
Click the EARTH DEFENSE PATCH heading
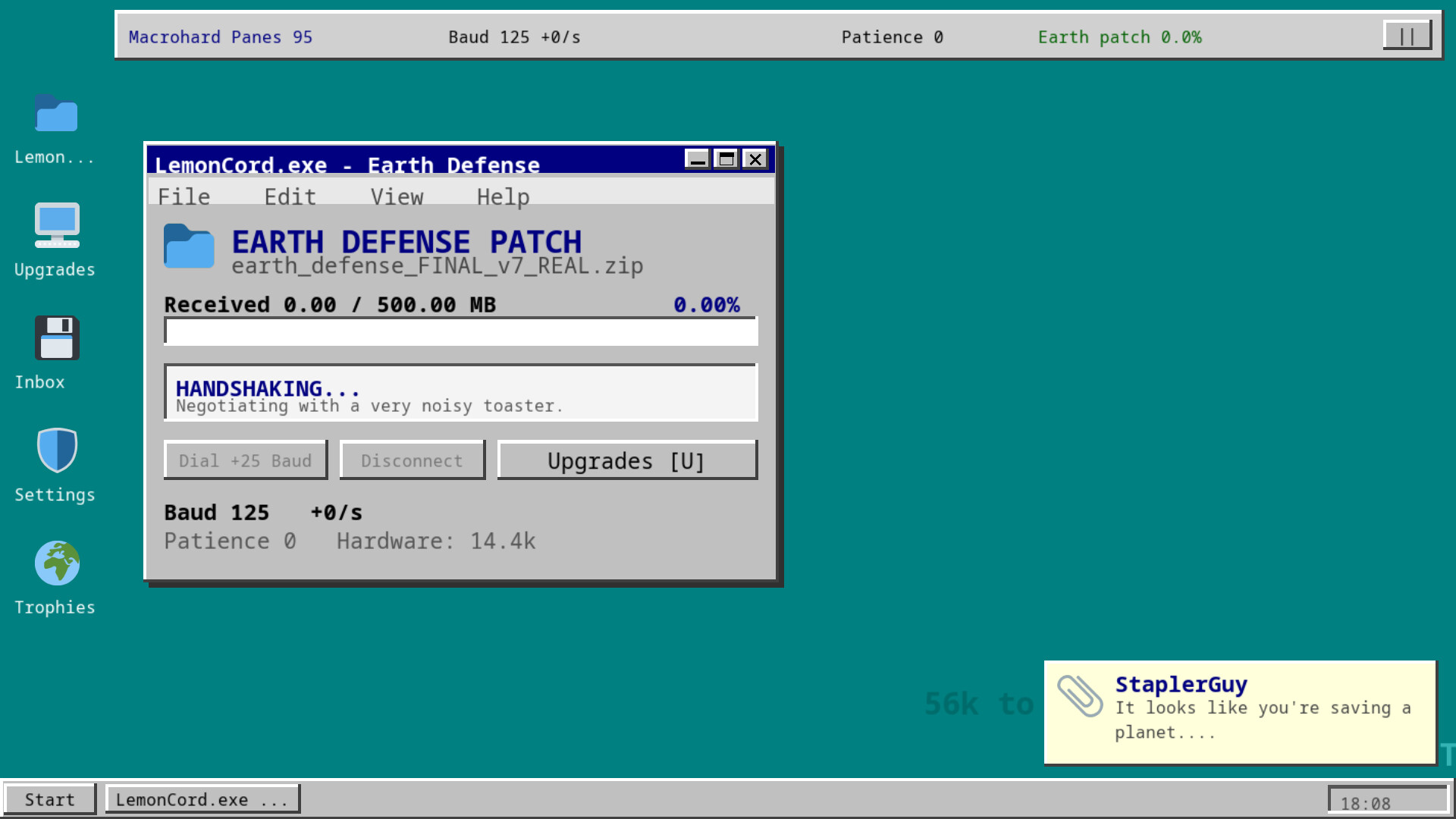tap(406, 242)
